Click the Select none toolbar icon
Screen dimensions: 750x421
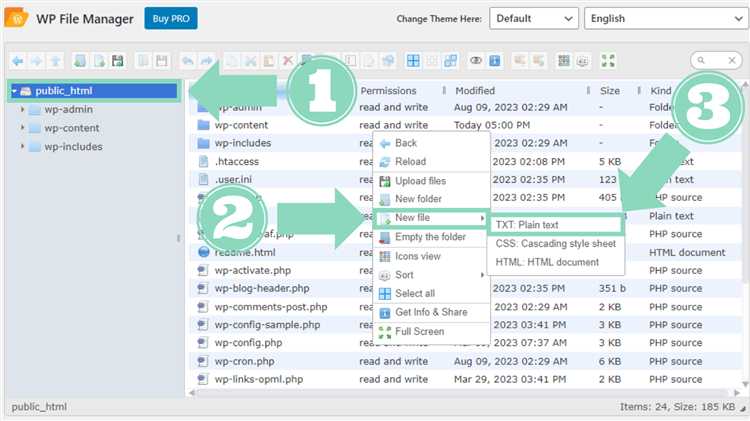click(x=431, y=61)
